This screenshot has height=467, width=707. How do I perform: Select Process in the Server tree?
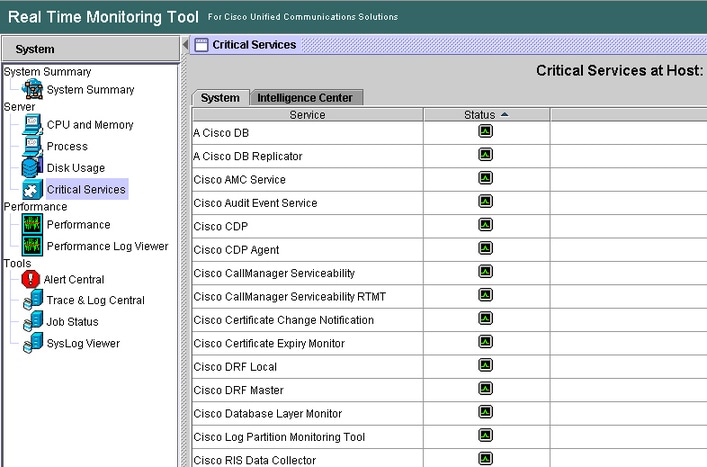(67, 147)
